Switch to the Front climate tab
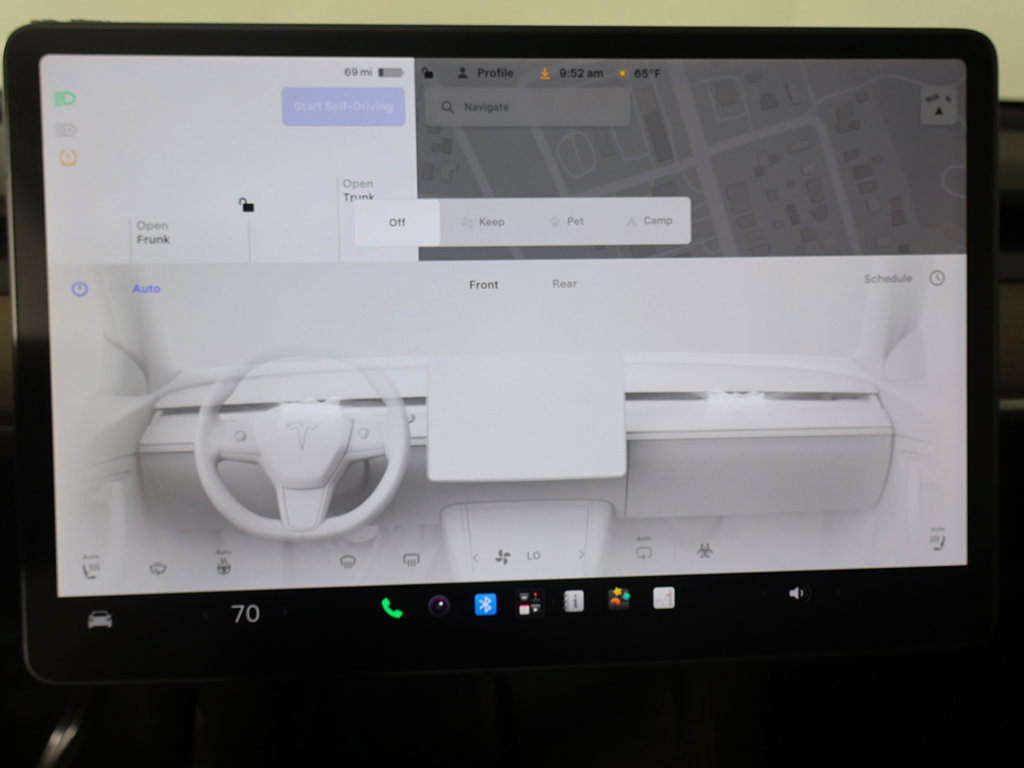Viewport: 1024px width, 768px height. click(483, 285)
